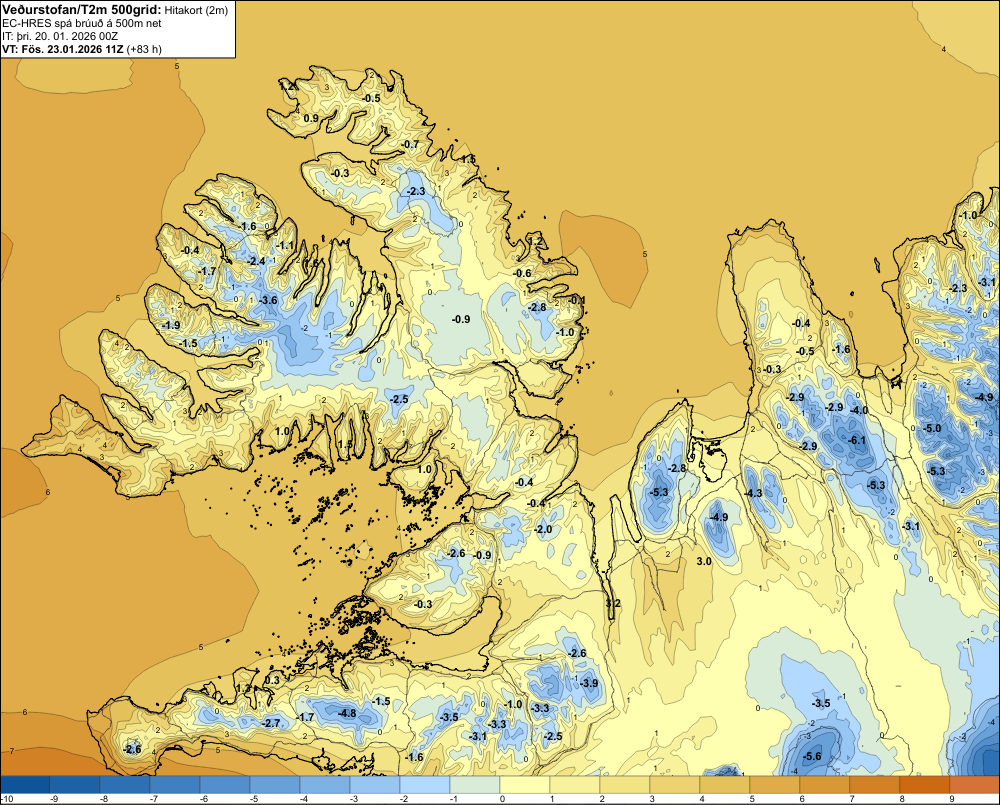
Task: Click the '-3.6' temperature value on the map
Action: tap(268, 300)
